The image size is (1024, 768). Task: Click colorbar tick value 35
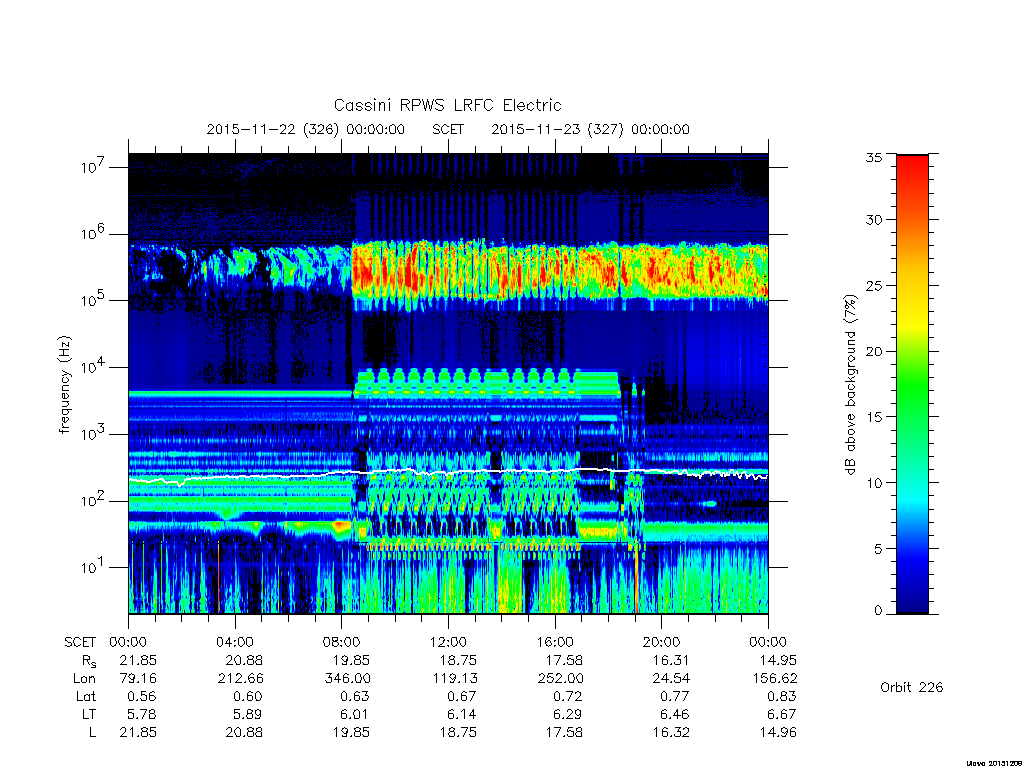tap(874, 157)
